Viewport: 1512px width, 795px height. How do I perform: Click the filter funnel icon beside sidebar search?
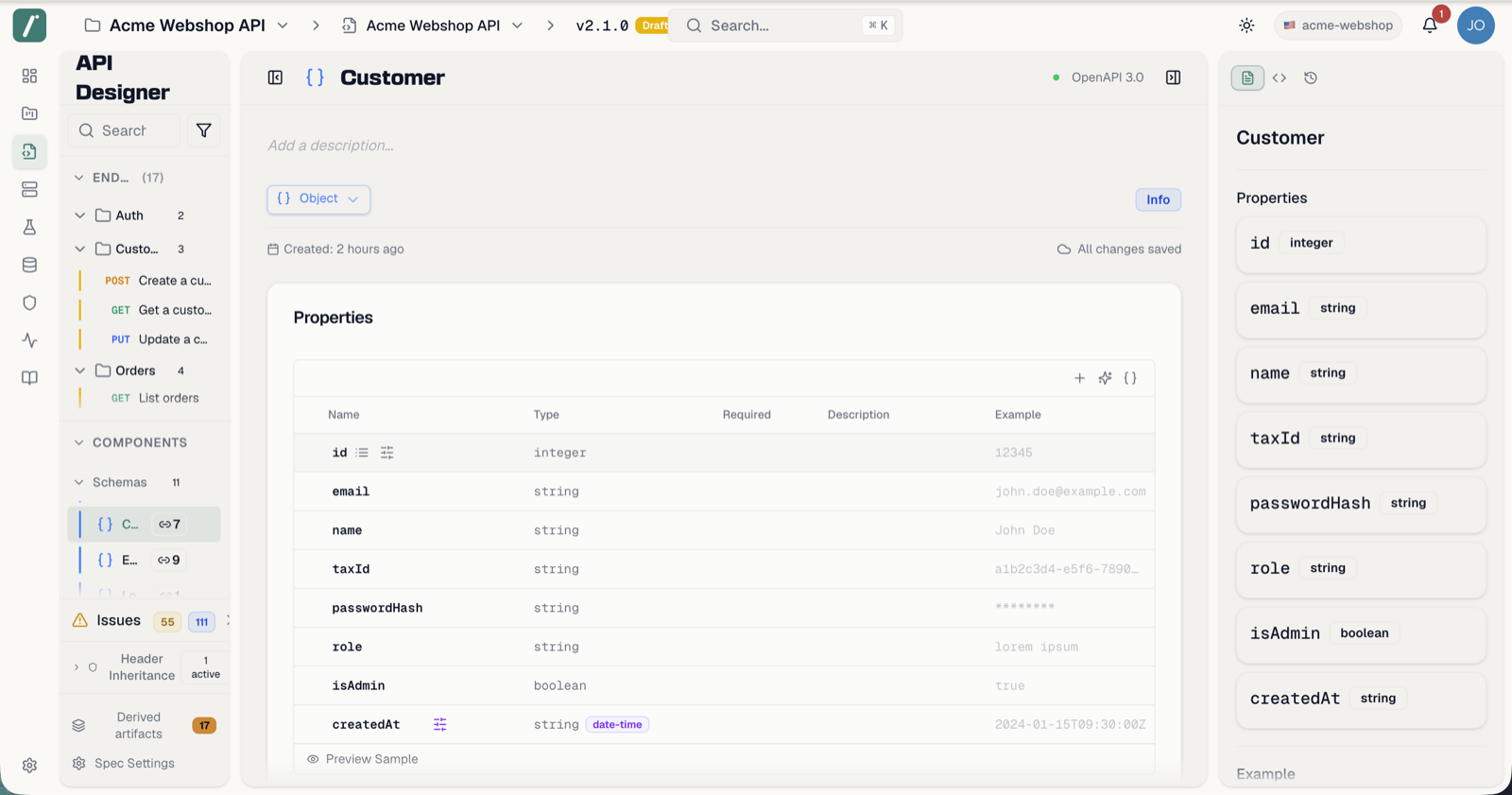click(203, 130)
